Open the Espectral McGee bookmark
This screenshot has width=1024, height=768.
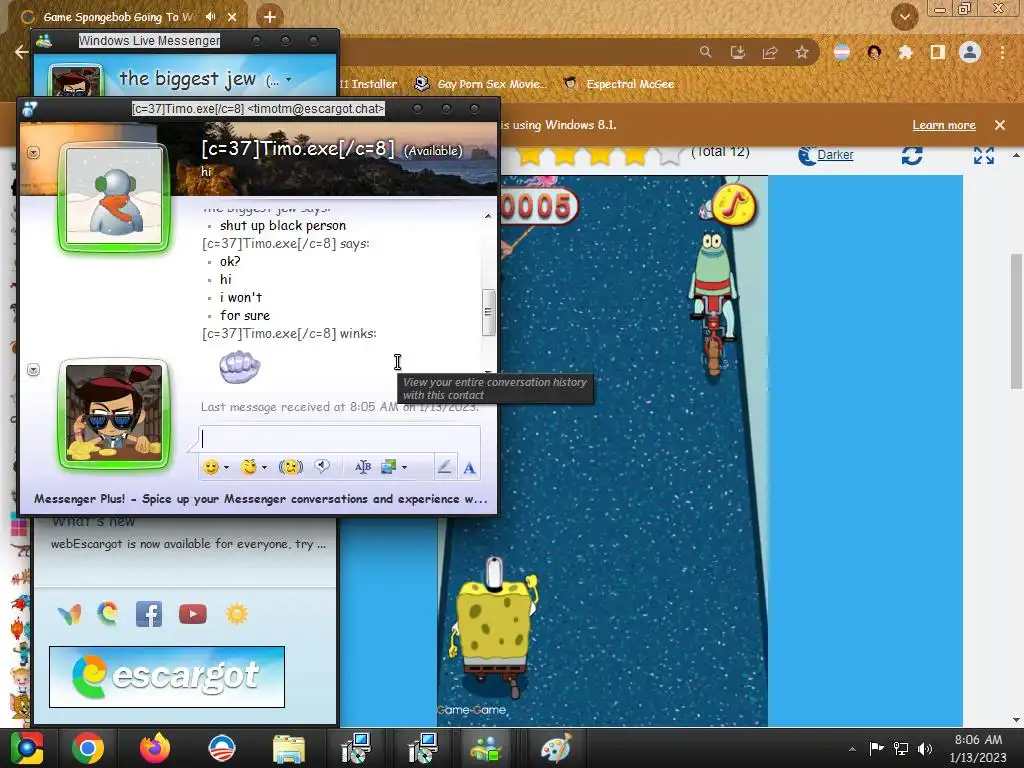click(618, 84)
